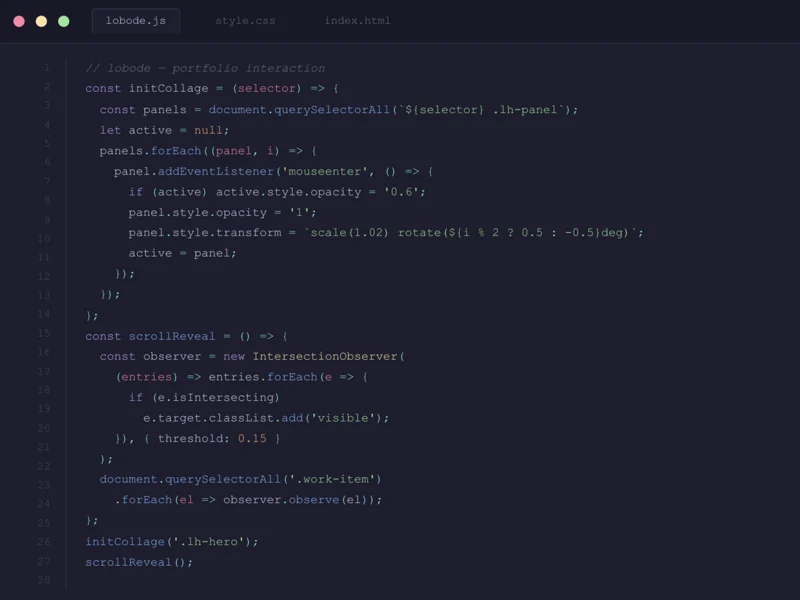This screenshot has width=800, height=600.
Task: Click line number 14 in the gutter
Action: (x=43, y=314)
